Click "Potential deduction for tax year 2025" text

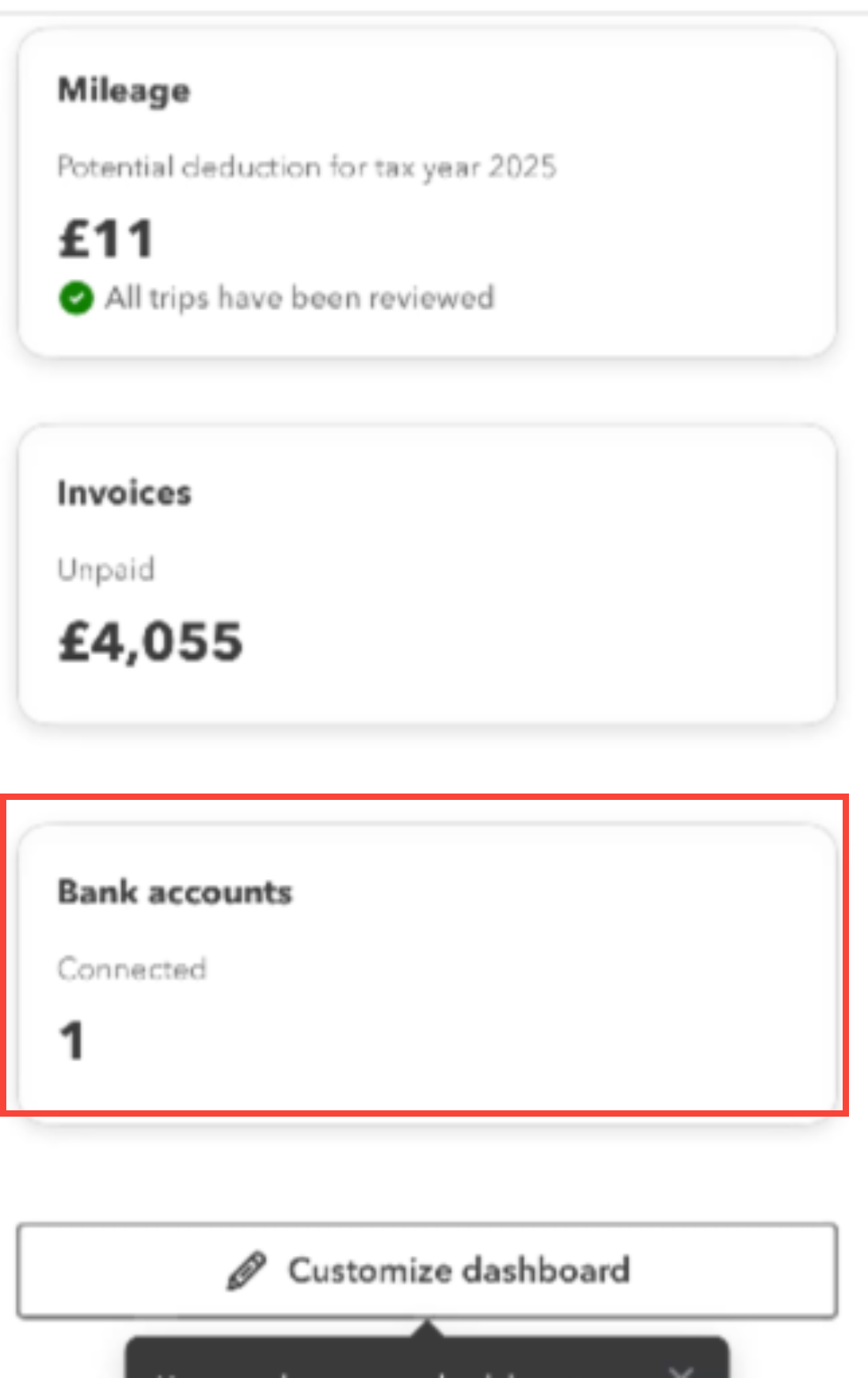306,167
